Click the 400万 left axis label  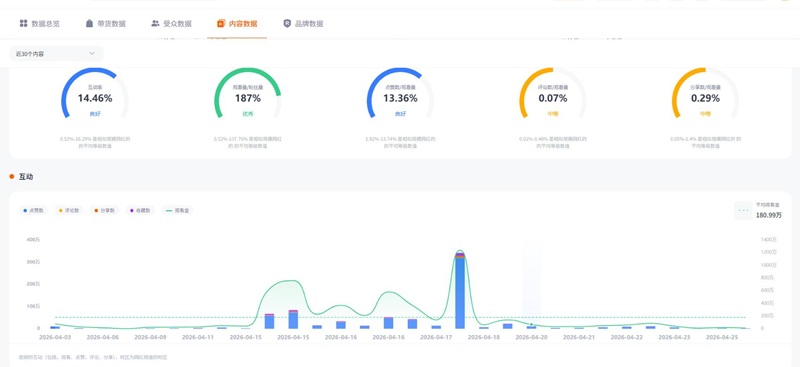pos(34,239)
